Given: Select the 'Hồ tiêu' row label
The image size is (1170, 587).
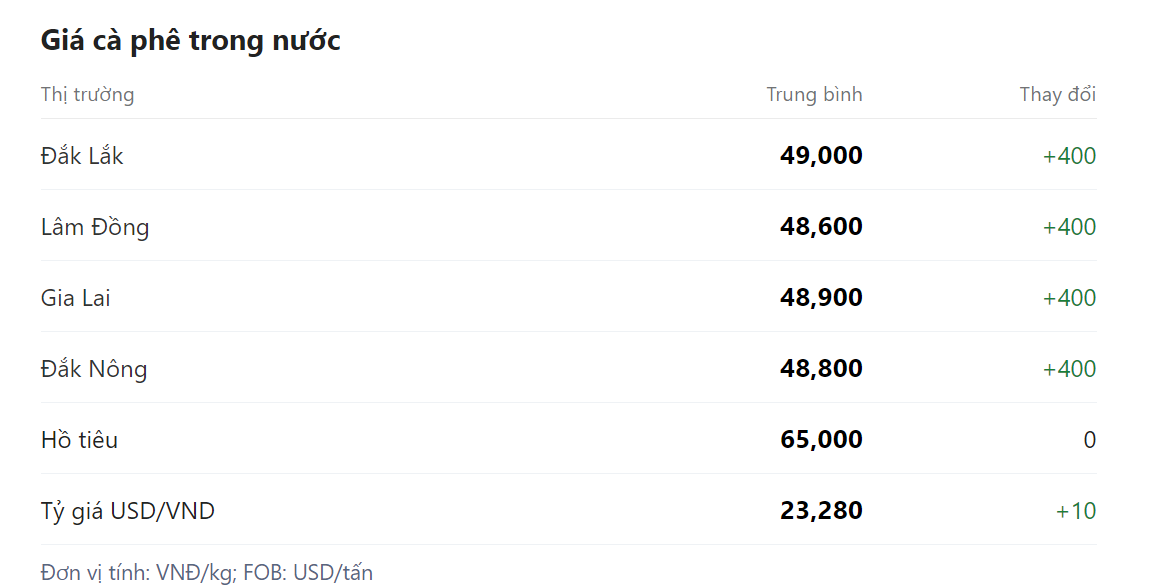Looking at the screenshot, I should (x=79, y=440).
